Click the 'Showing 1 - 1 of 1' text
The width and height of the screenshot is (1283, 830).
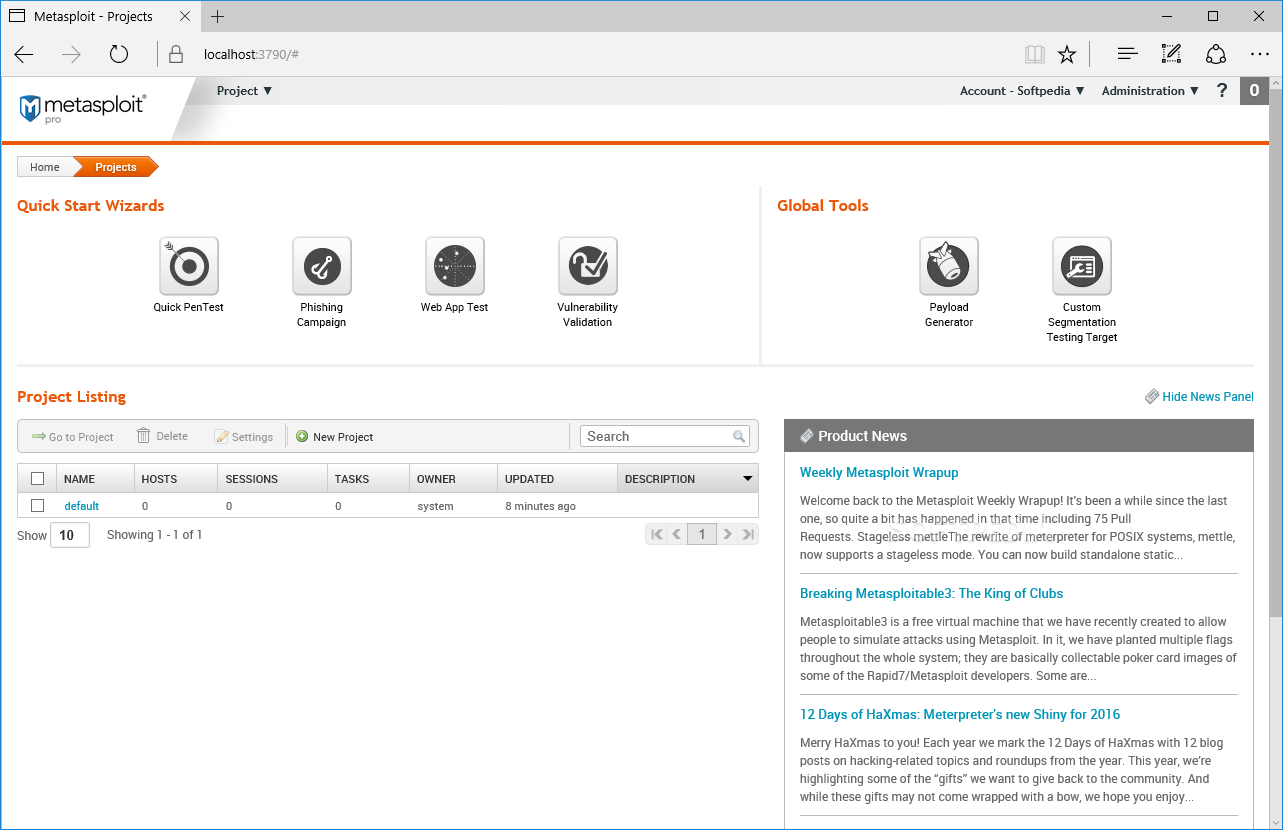tap(155, 535)
